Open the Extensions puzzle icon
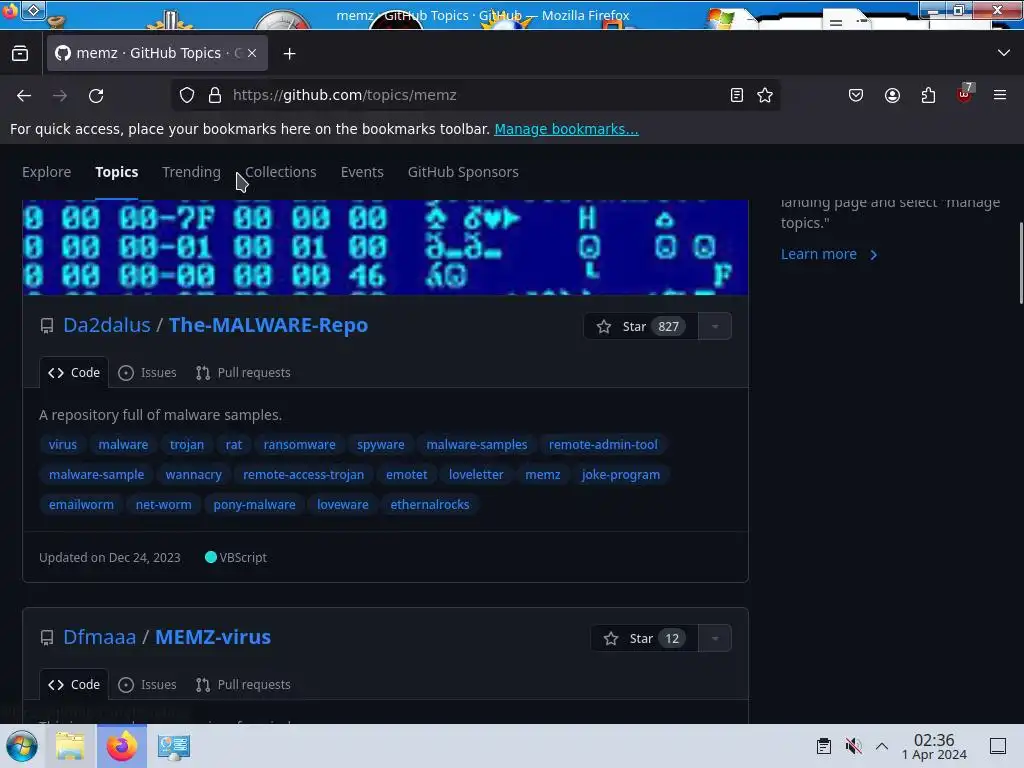This screenshot has height=768, width=1024. [928, 95]
